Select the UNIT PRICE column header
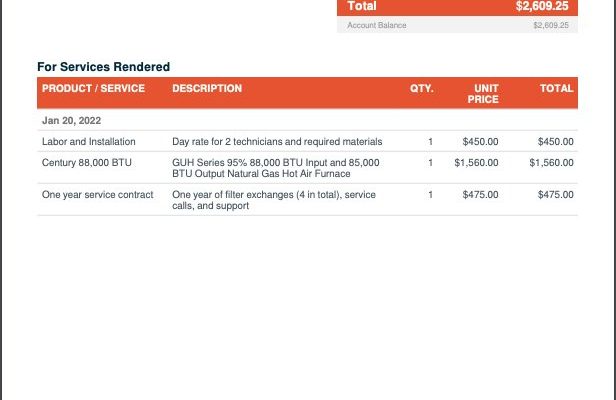 [483, 94]
